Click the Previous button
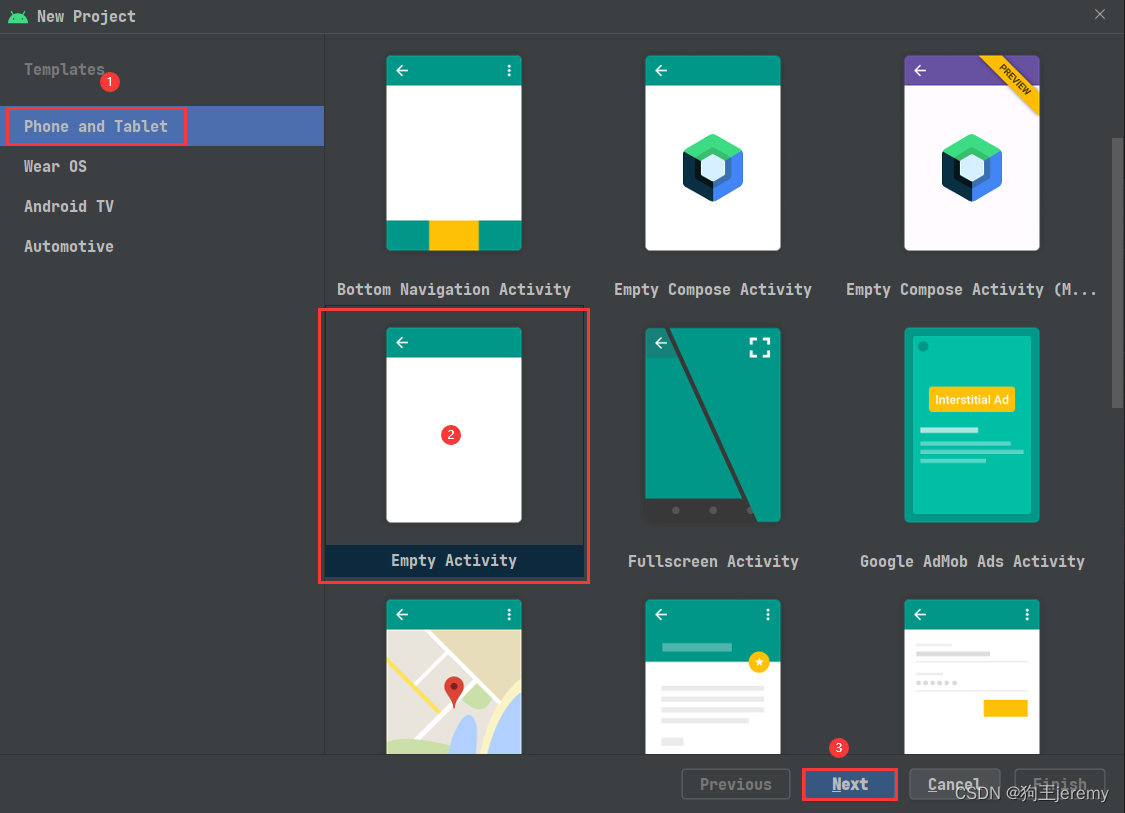The image size is (1125, 813). (735, 784)
